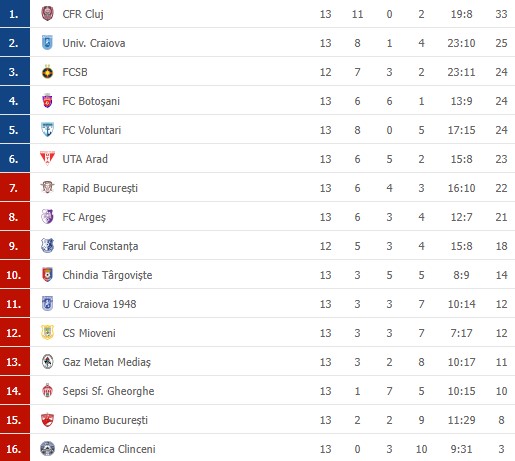Click the Farul Constanța crest
This screenshot has width=515, height=461.
(47, 246)
